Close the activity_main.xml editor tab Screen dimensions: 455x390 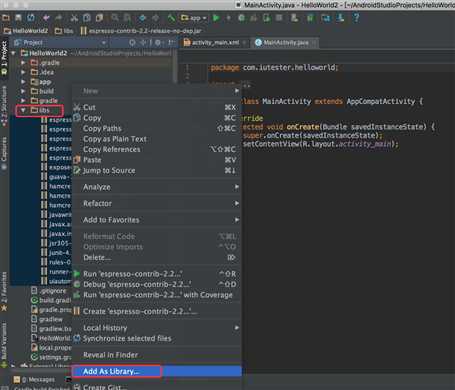(245, 43)
